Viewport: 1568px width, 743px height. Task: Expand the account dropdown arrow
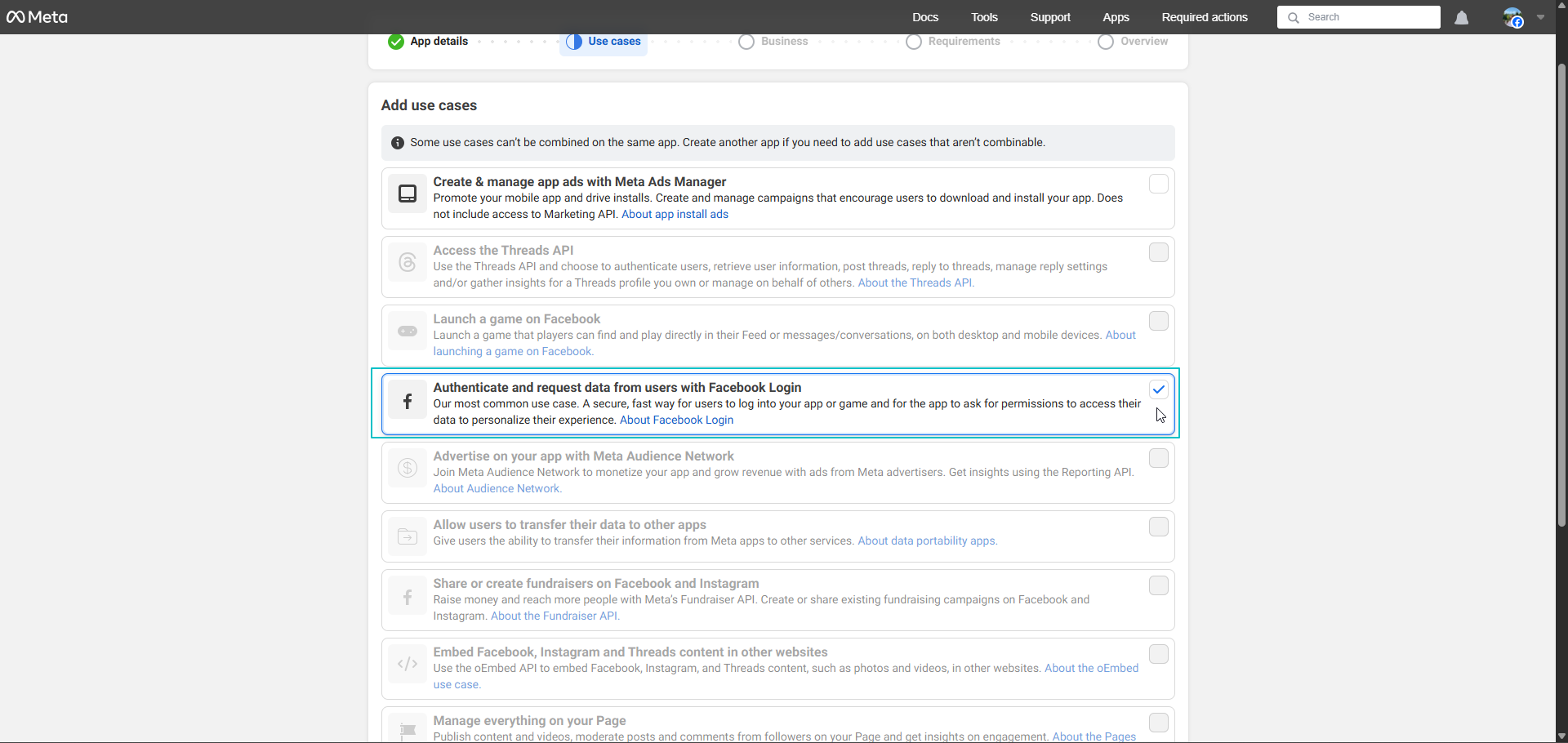[x=1541, y=17]
